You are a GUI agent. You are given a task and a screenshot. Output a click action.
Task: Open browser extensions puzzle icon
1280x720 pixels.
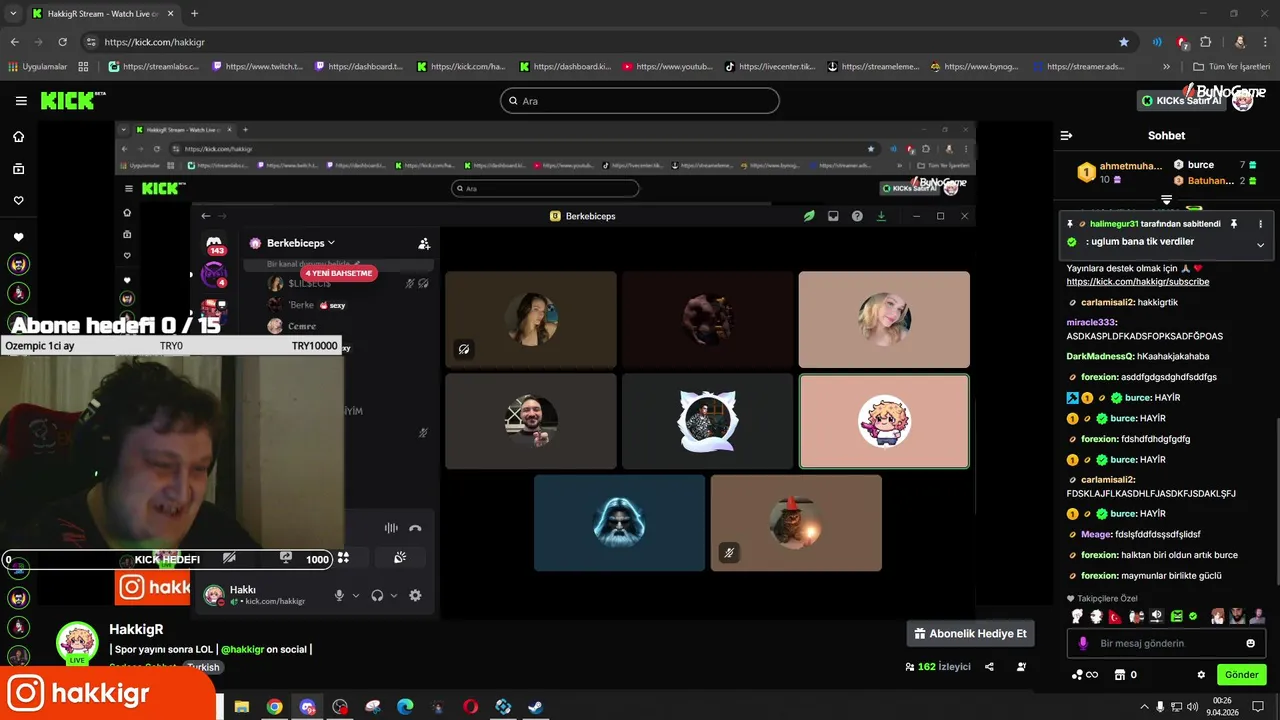1205,42
